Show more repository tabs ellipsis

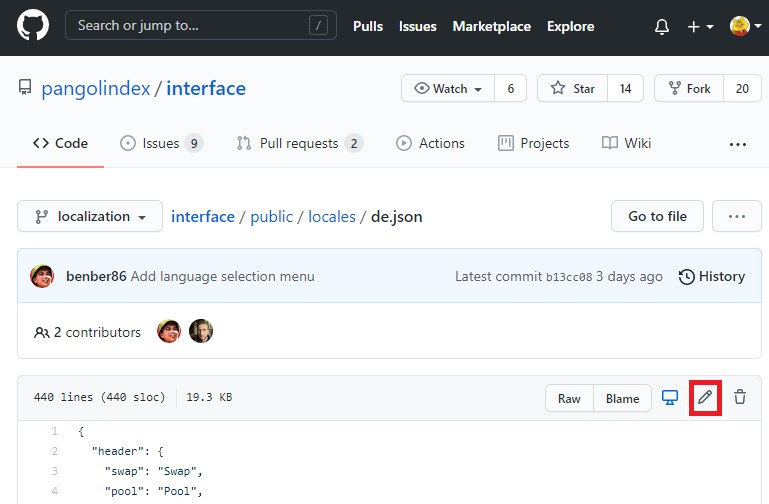(x=738, y=144)
